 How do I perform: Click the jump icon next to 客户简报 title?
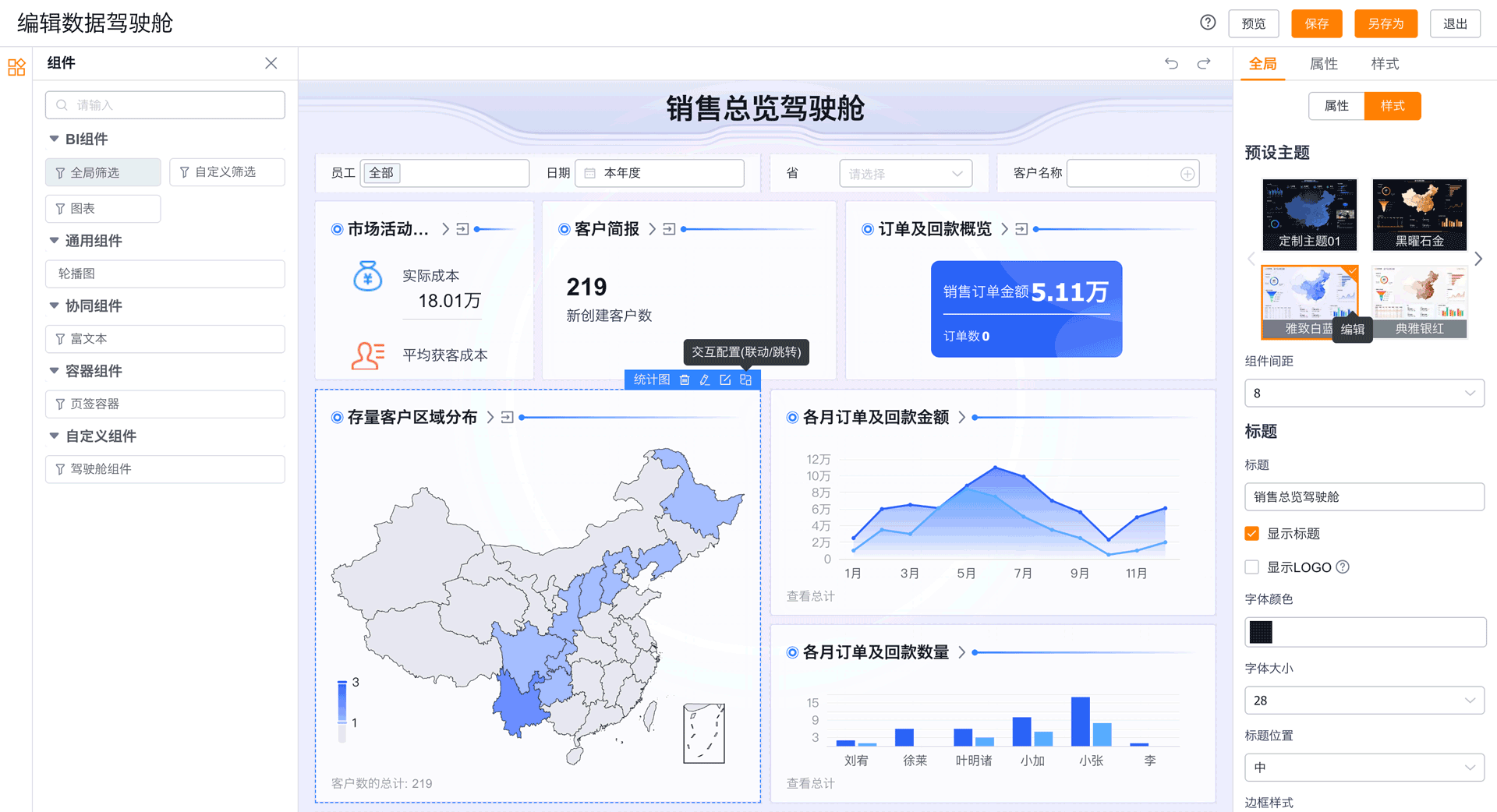coord(669,229)
